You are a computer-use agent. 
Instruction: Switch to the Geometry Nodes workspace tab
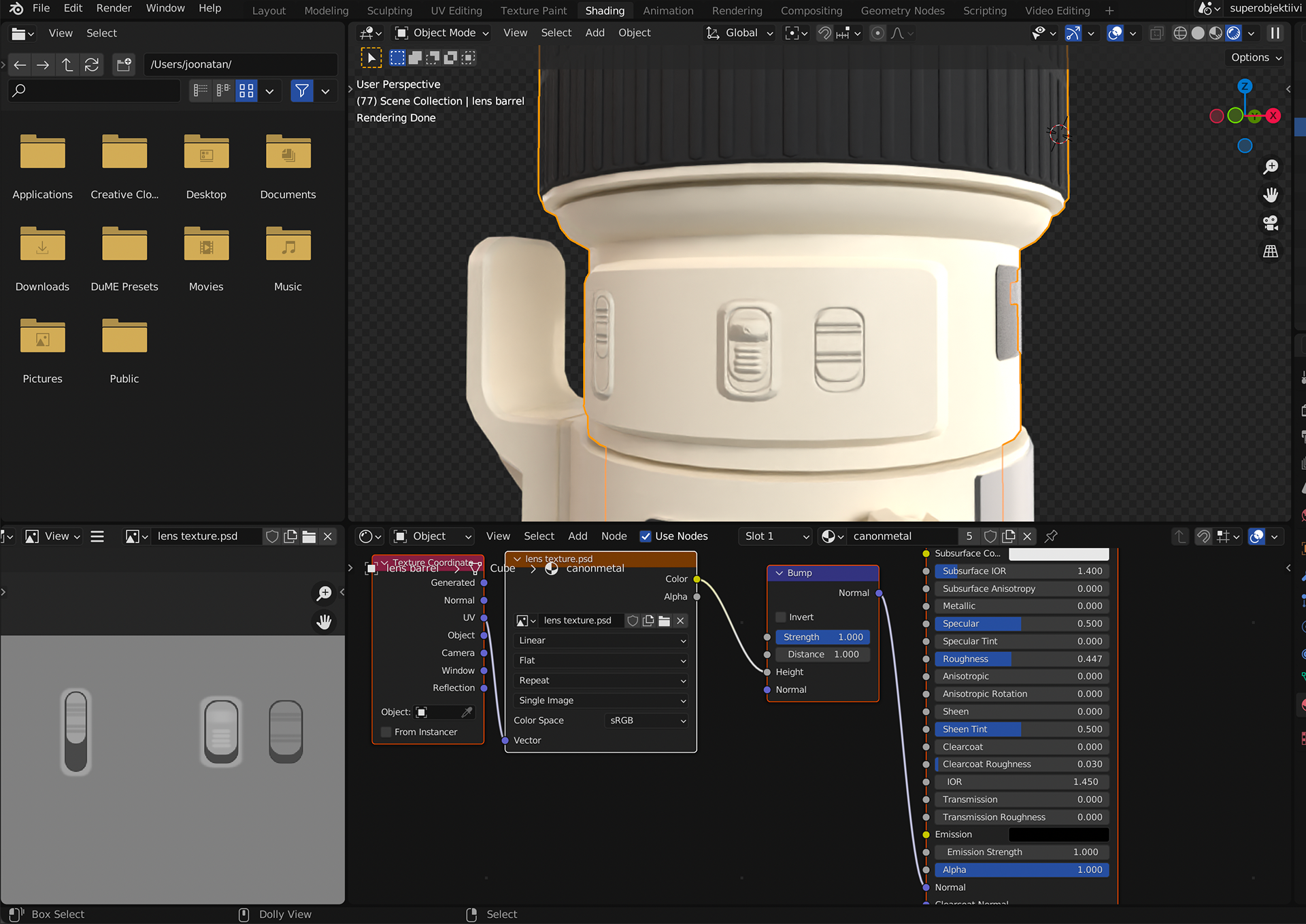coord(903,11)
